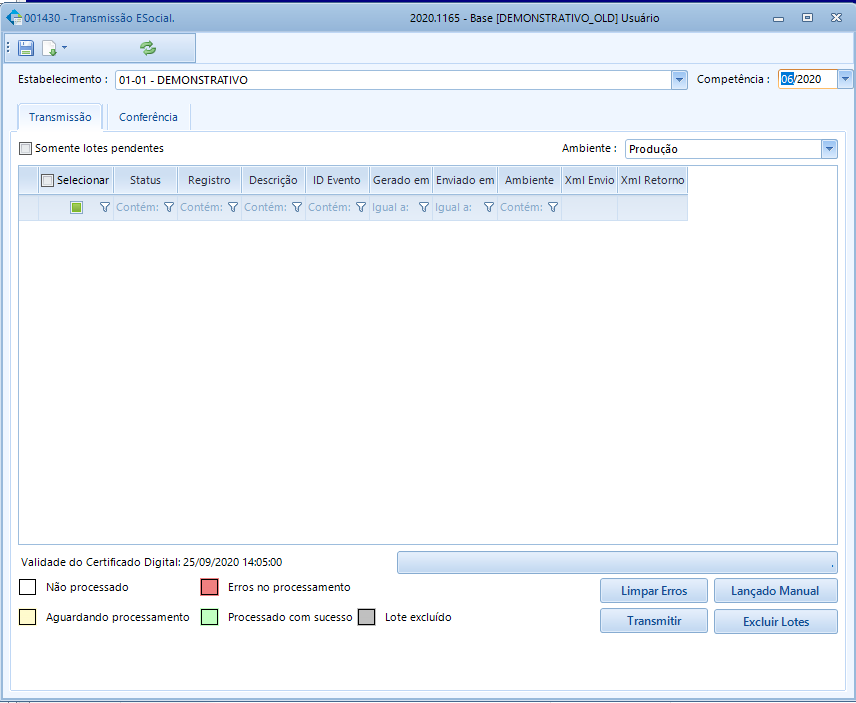
Task: Open the export dropdown arrow beside document icon
Action: click(x=64, y=47)
